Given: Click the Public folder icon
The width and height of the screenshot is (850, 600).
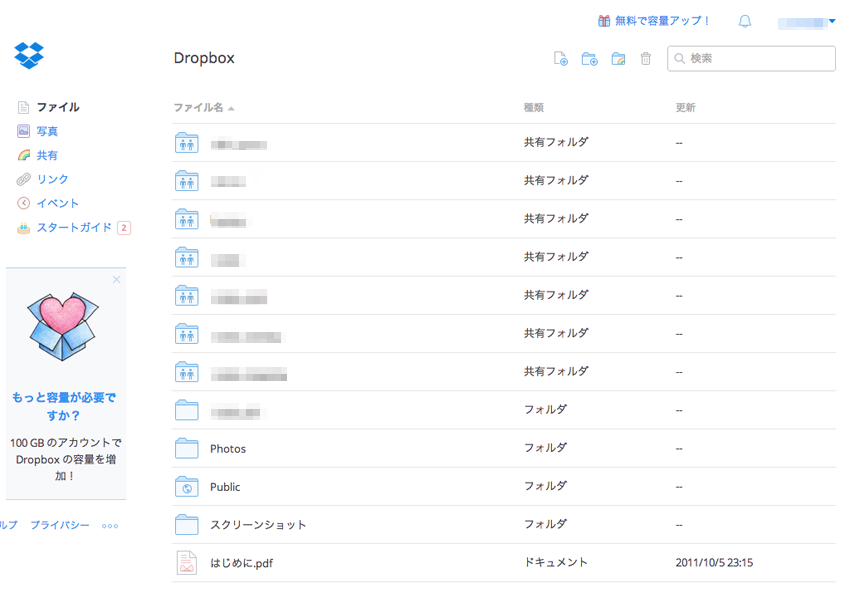Looking at the screenshot, I should pos(187,487).
